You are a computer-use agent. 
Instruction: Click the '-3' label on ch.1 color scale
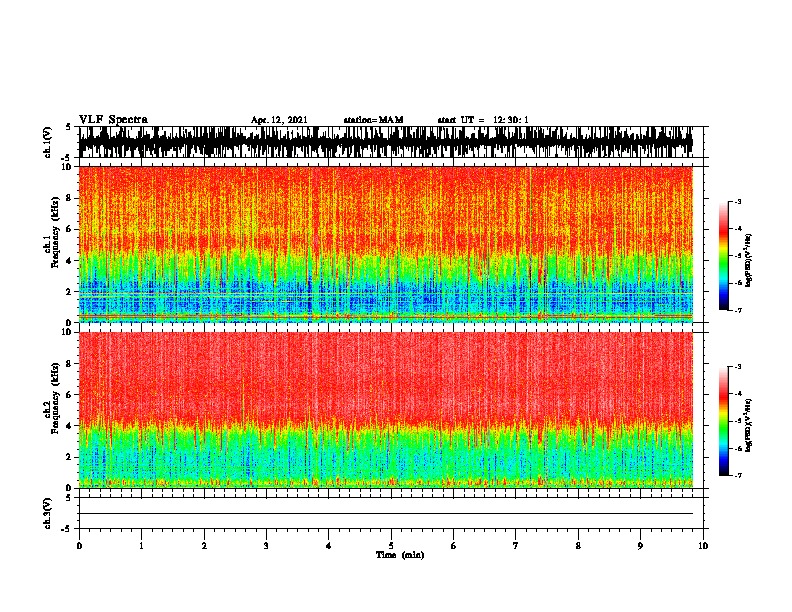[x=737, y=202]
